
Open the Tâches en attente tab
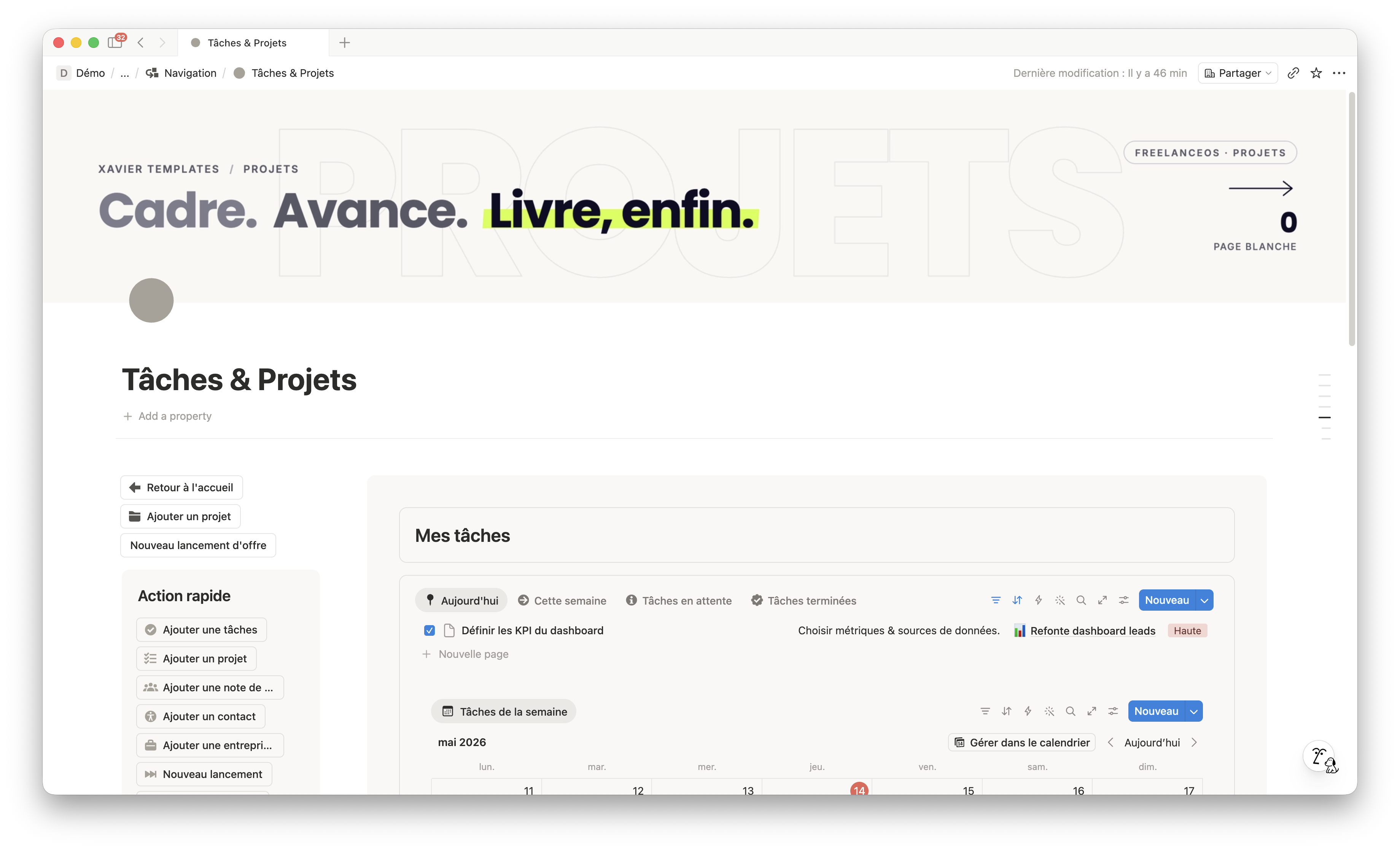(679, 600)
